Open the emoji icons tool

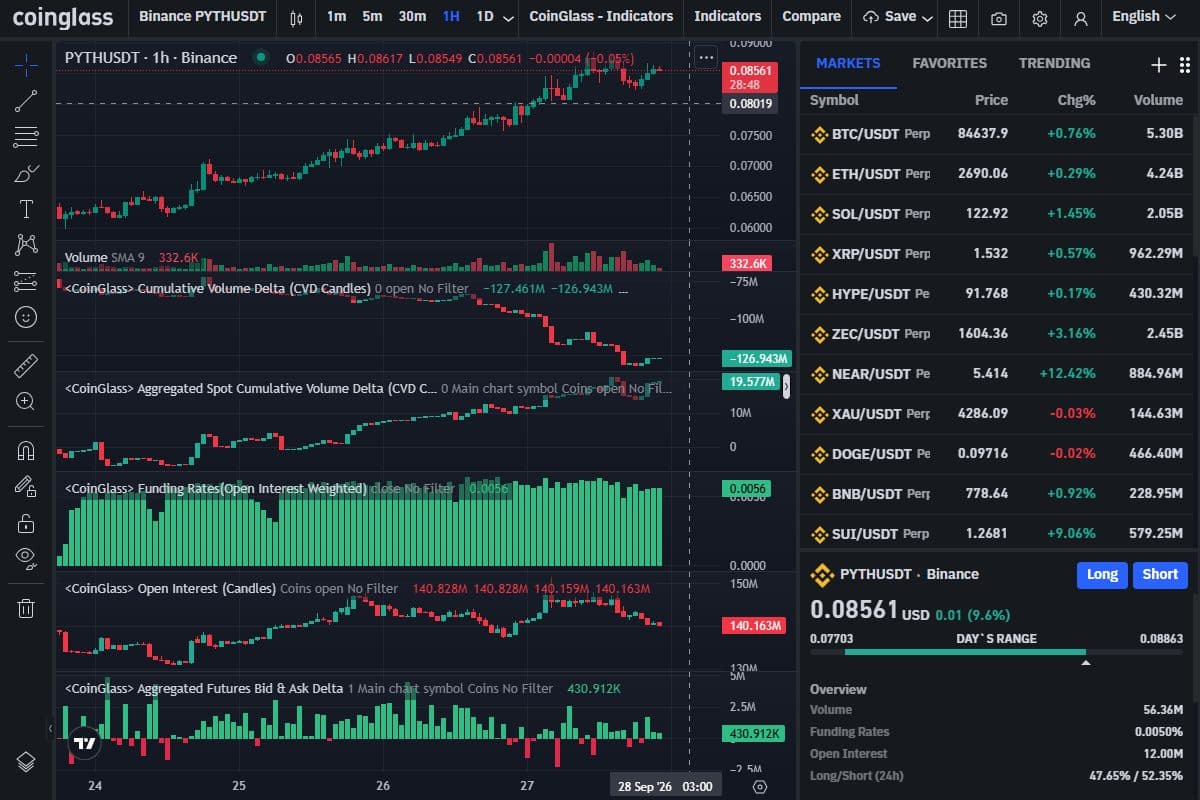pos(26,317)
